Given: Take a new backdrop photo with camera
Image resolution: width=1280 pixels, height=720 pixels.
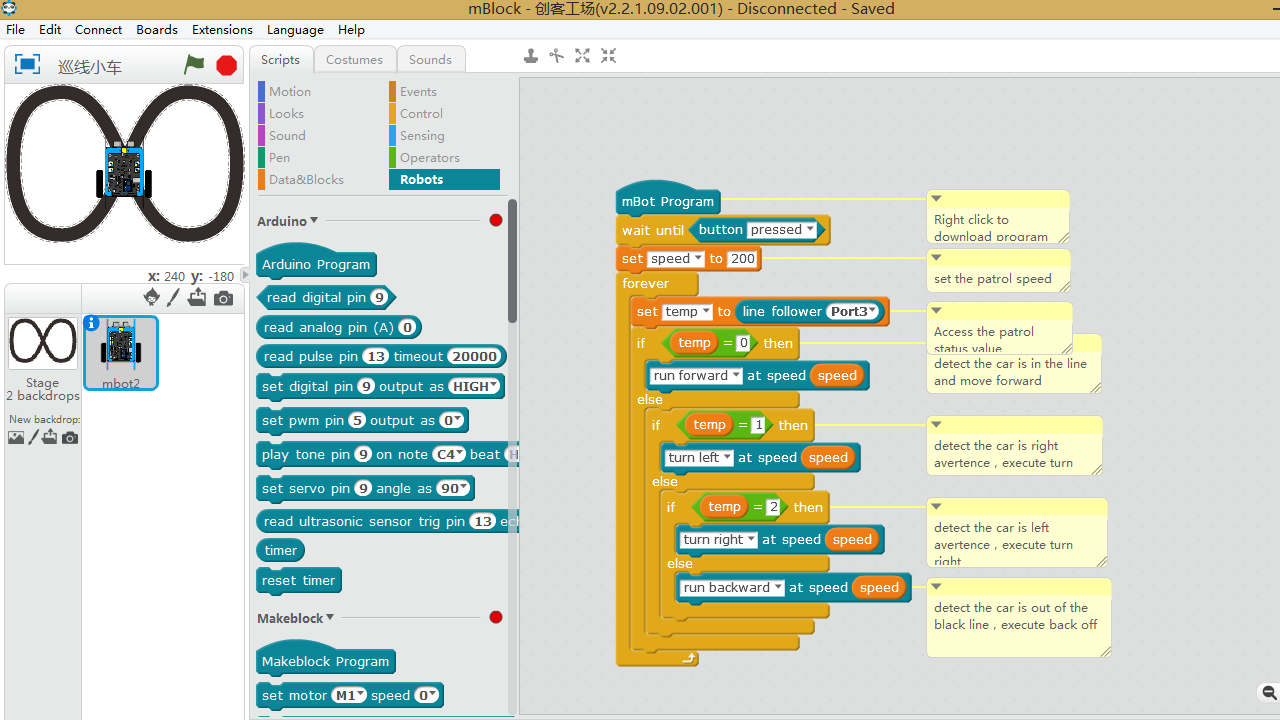Looking at the screenshot, I should pos(70,437).
